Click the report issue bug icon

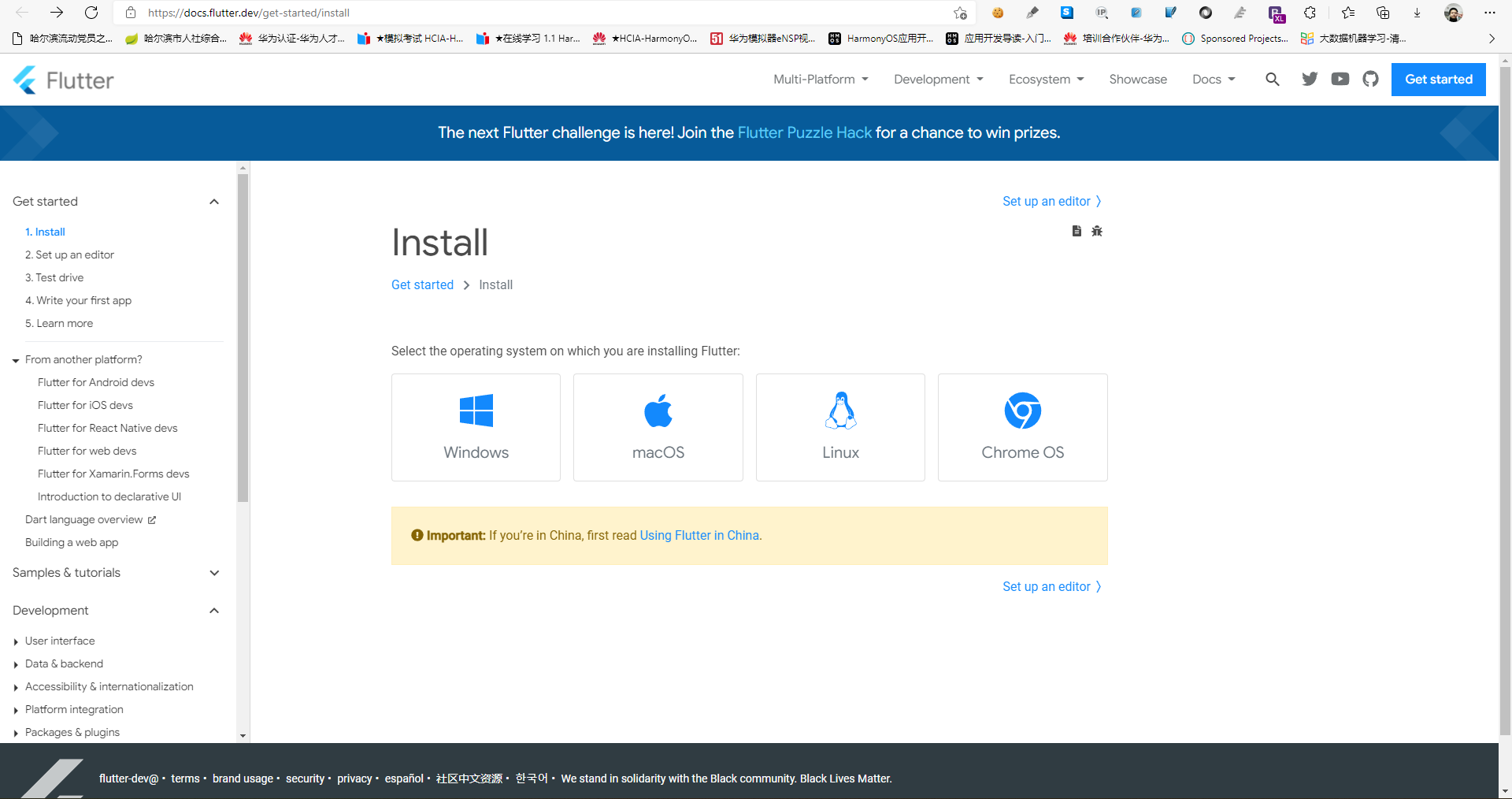point(1097,231)
